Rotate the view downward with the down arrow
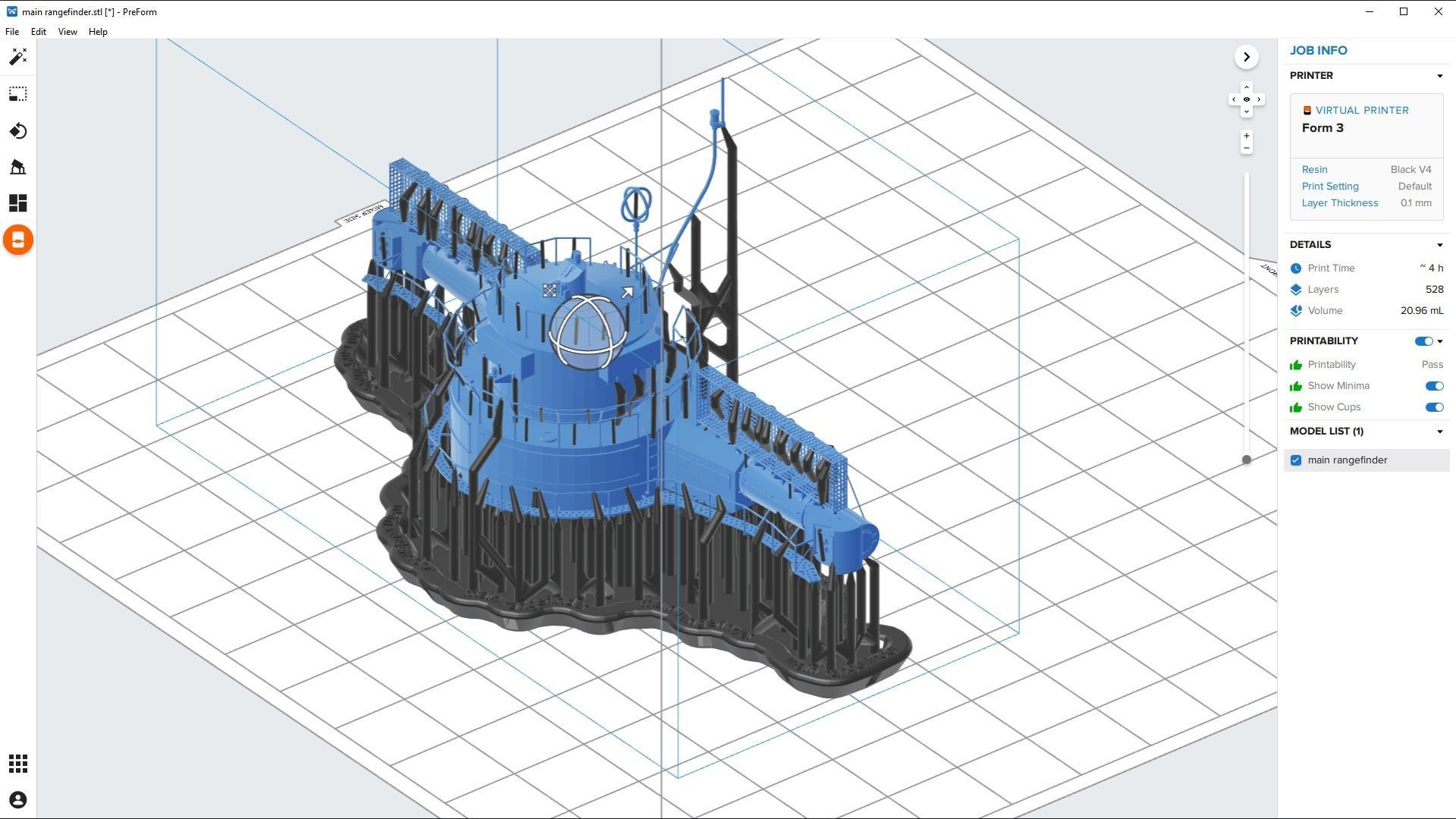The image size is (1456, 819). pyautogui.click(x=1247, y=111)
